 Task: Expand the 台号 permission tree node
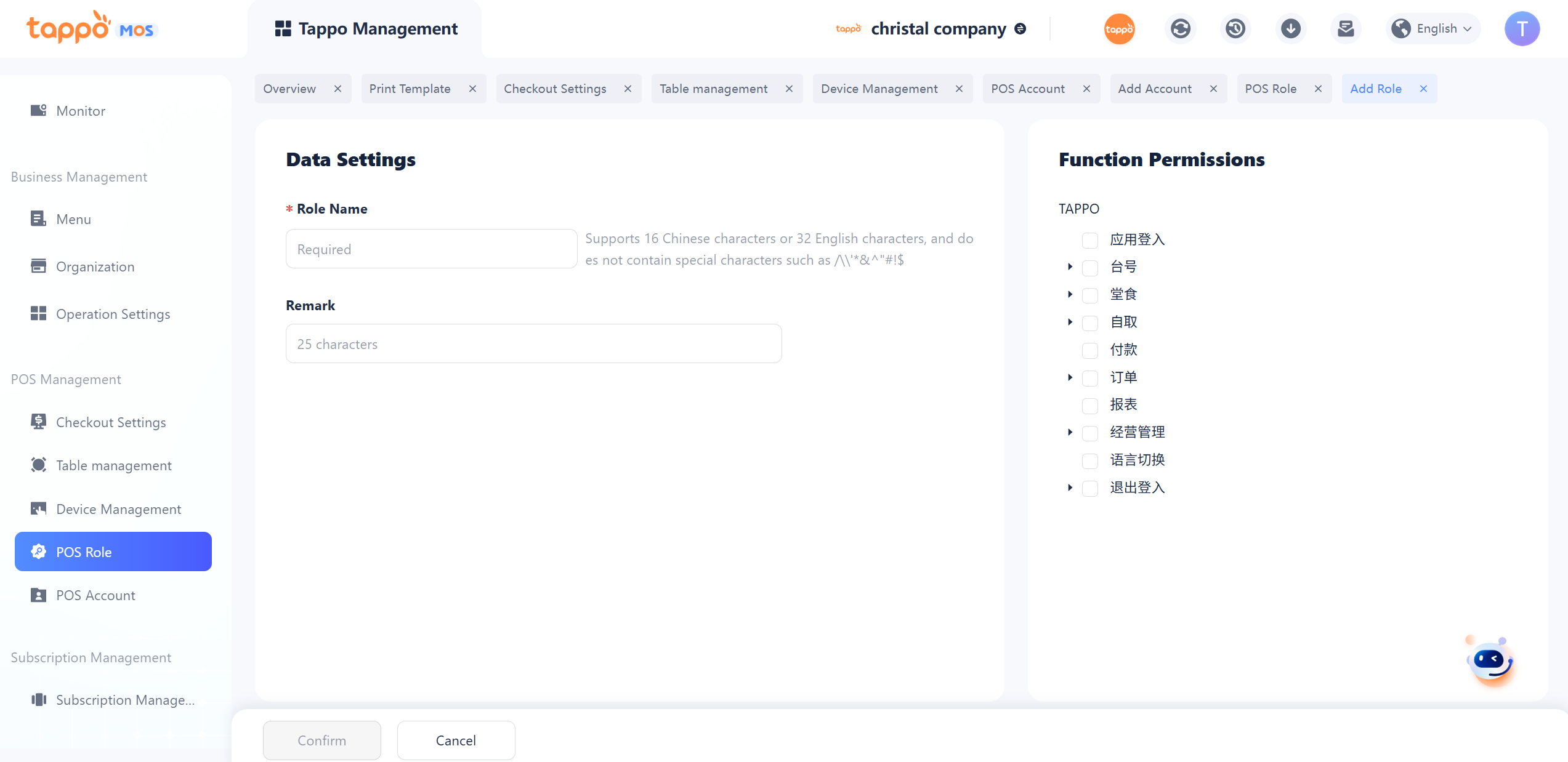(1070, 267)
